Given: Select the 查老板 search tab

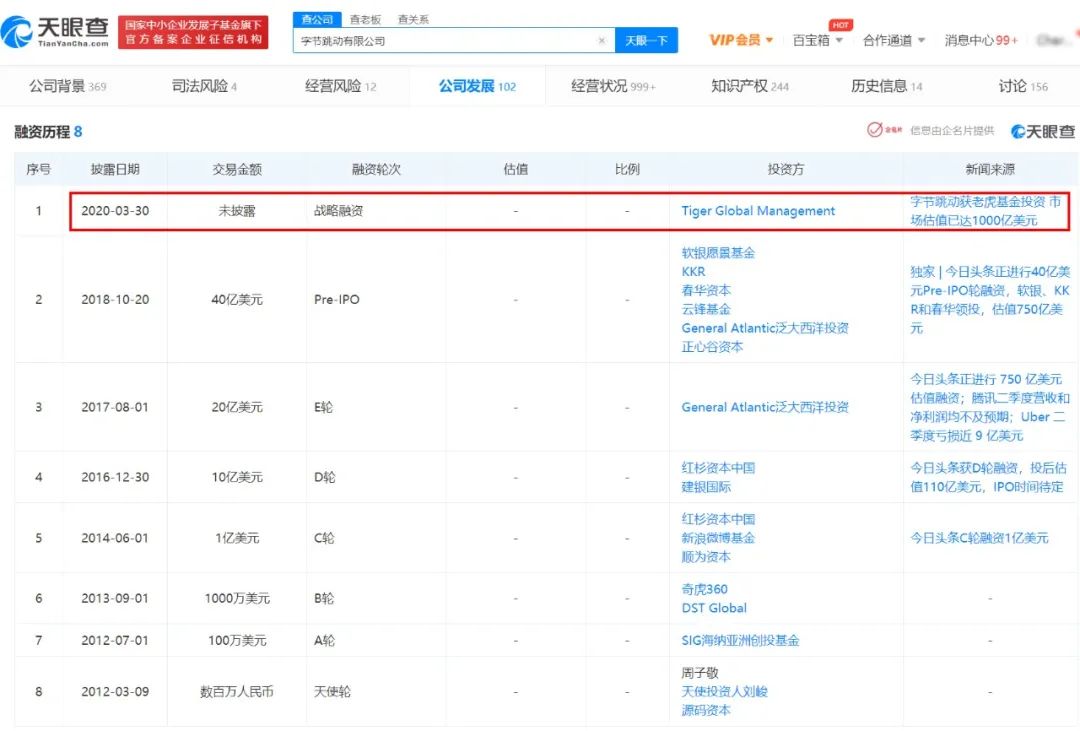Looking at the screenshot, I should coord(365,19).
